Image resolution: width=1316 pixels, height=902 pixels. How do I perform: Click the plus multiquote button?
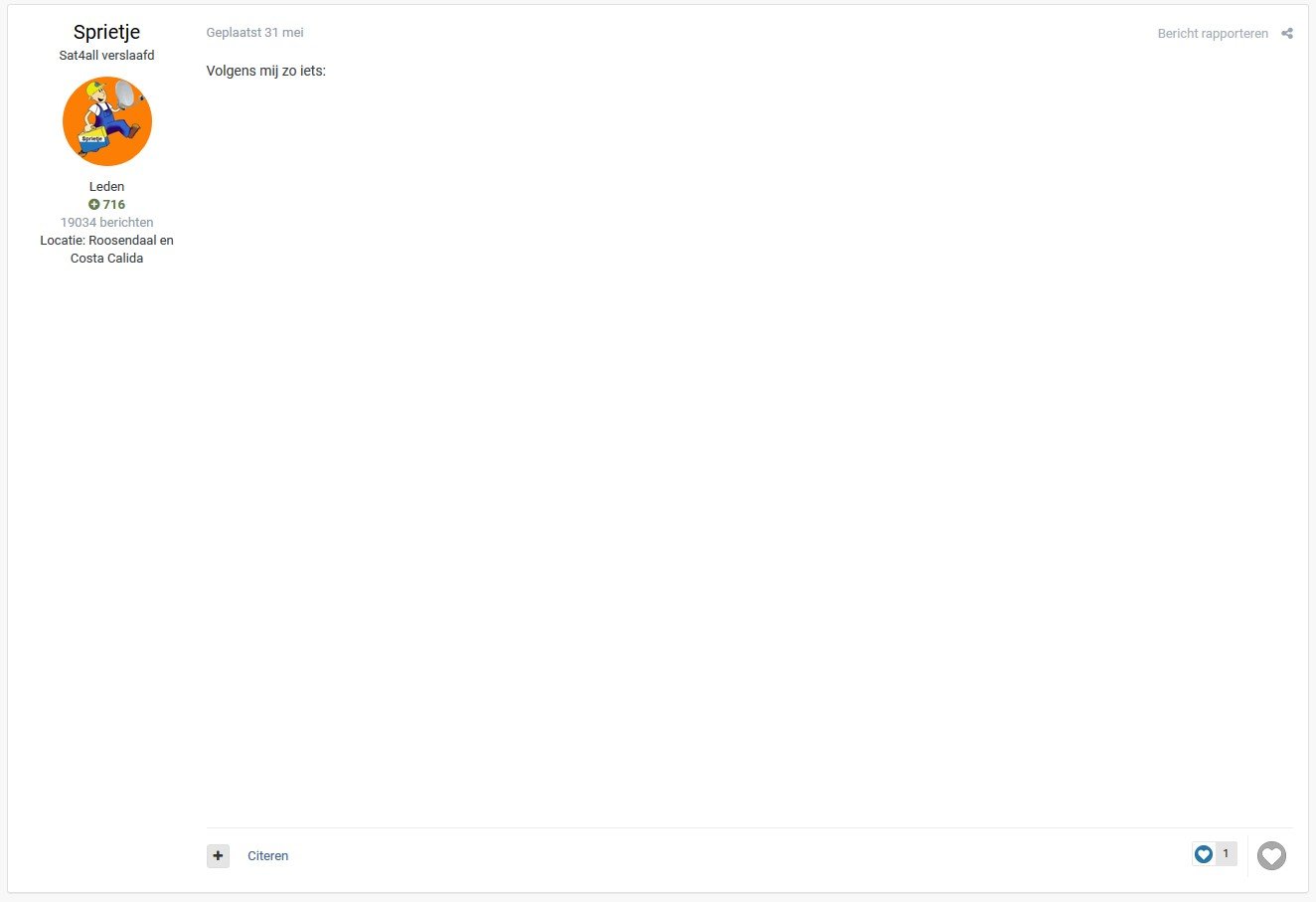(218, 855)
